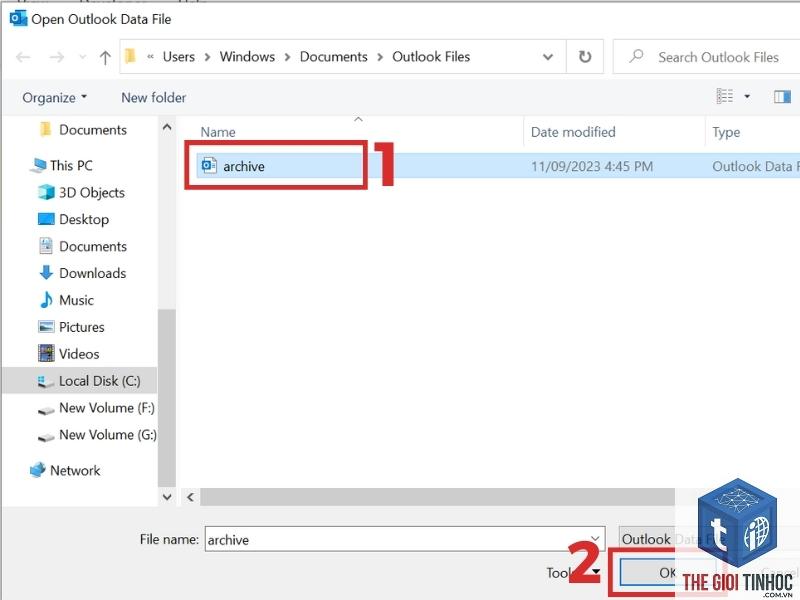Click the horizontal scrollbar thumb
The height and width of the screenshot is (600, 800).
[x=438, y=497]
